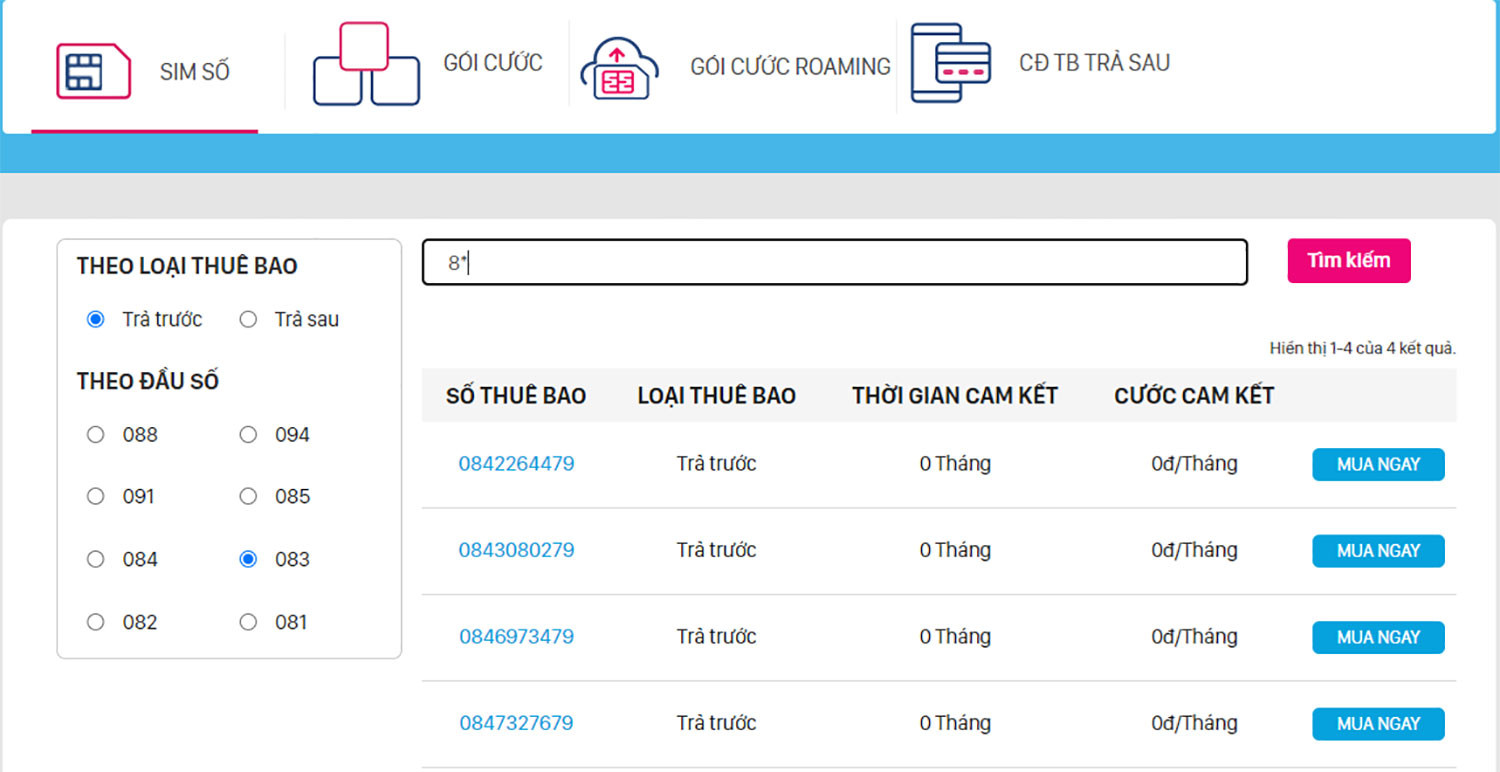Choose the 082 prefix radio button
The width and height of the screenshot is (1500, 772).
coord(96,622)
